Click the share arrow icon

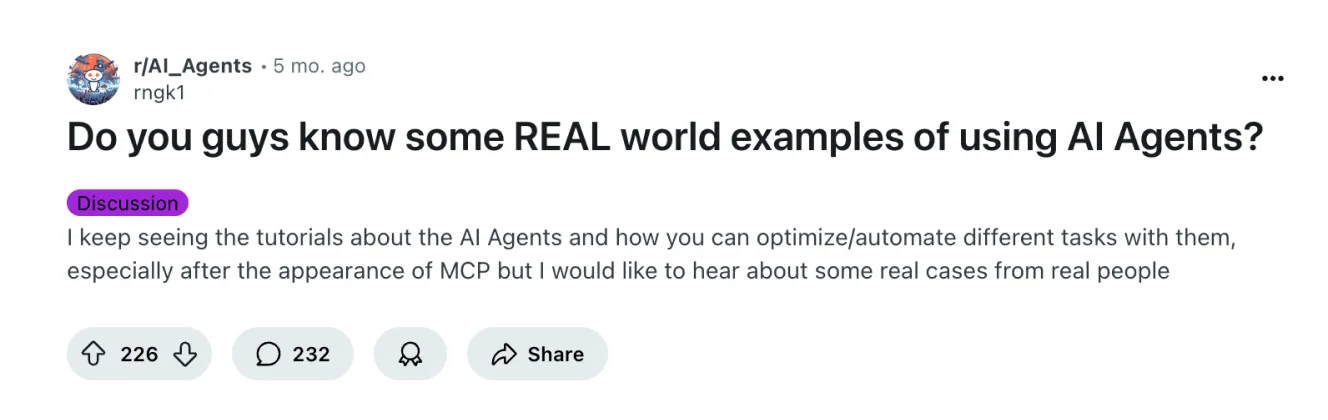(x=504, y=354)
